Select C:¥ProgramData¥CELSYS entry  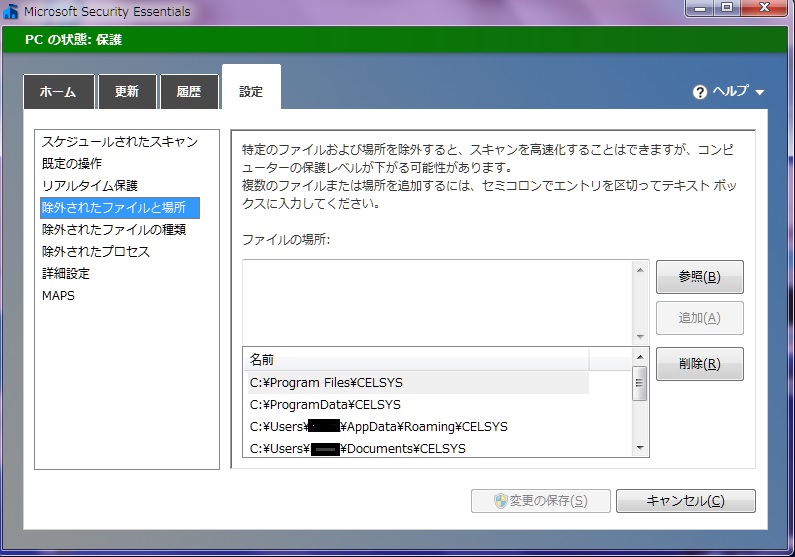tap(418, 404)
